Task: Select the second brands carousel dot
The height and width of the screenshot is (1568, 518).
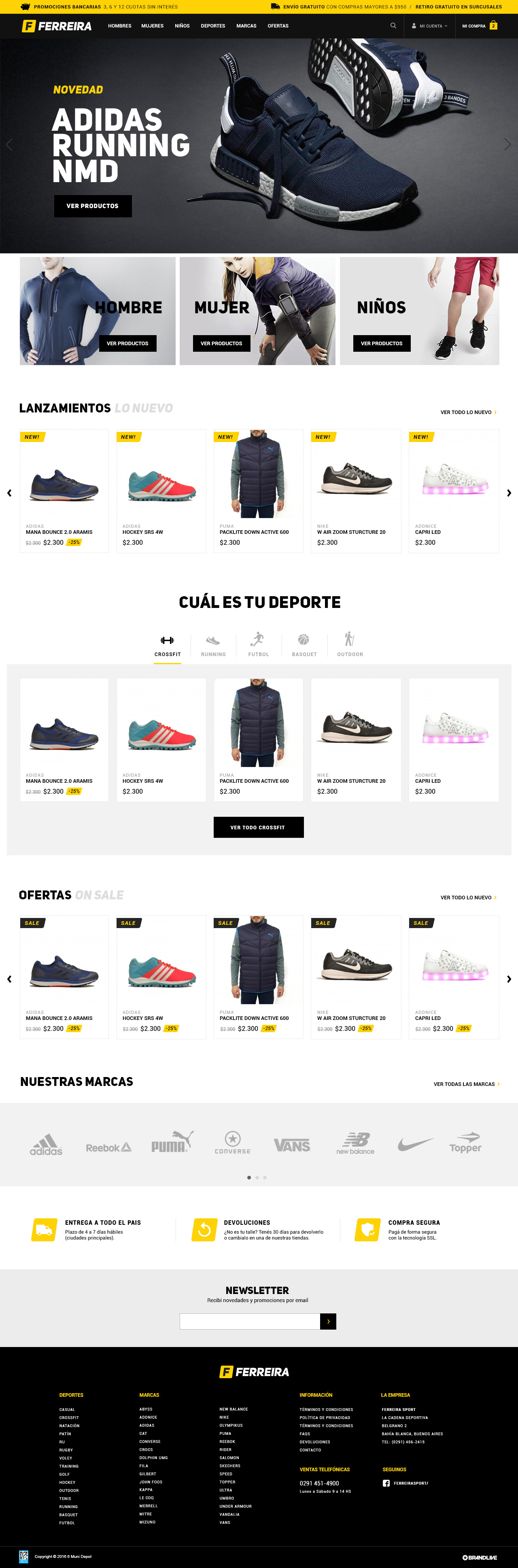Action: pyautogui.click(x=257, y=1177)
